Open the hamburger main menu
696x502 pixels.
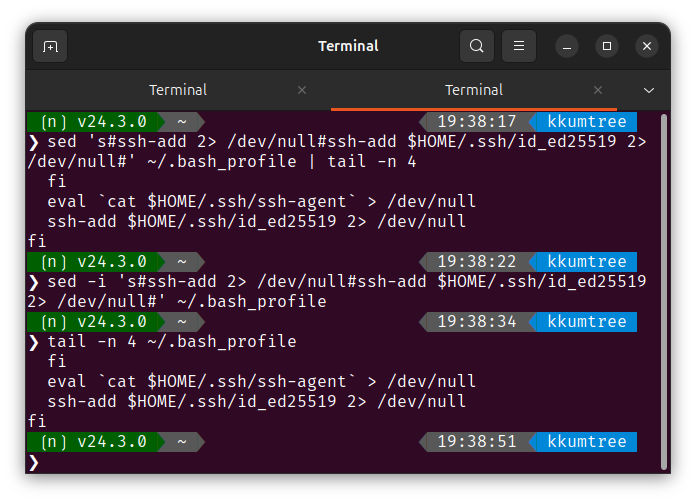click(519, 46)
